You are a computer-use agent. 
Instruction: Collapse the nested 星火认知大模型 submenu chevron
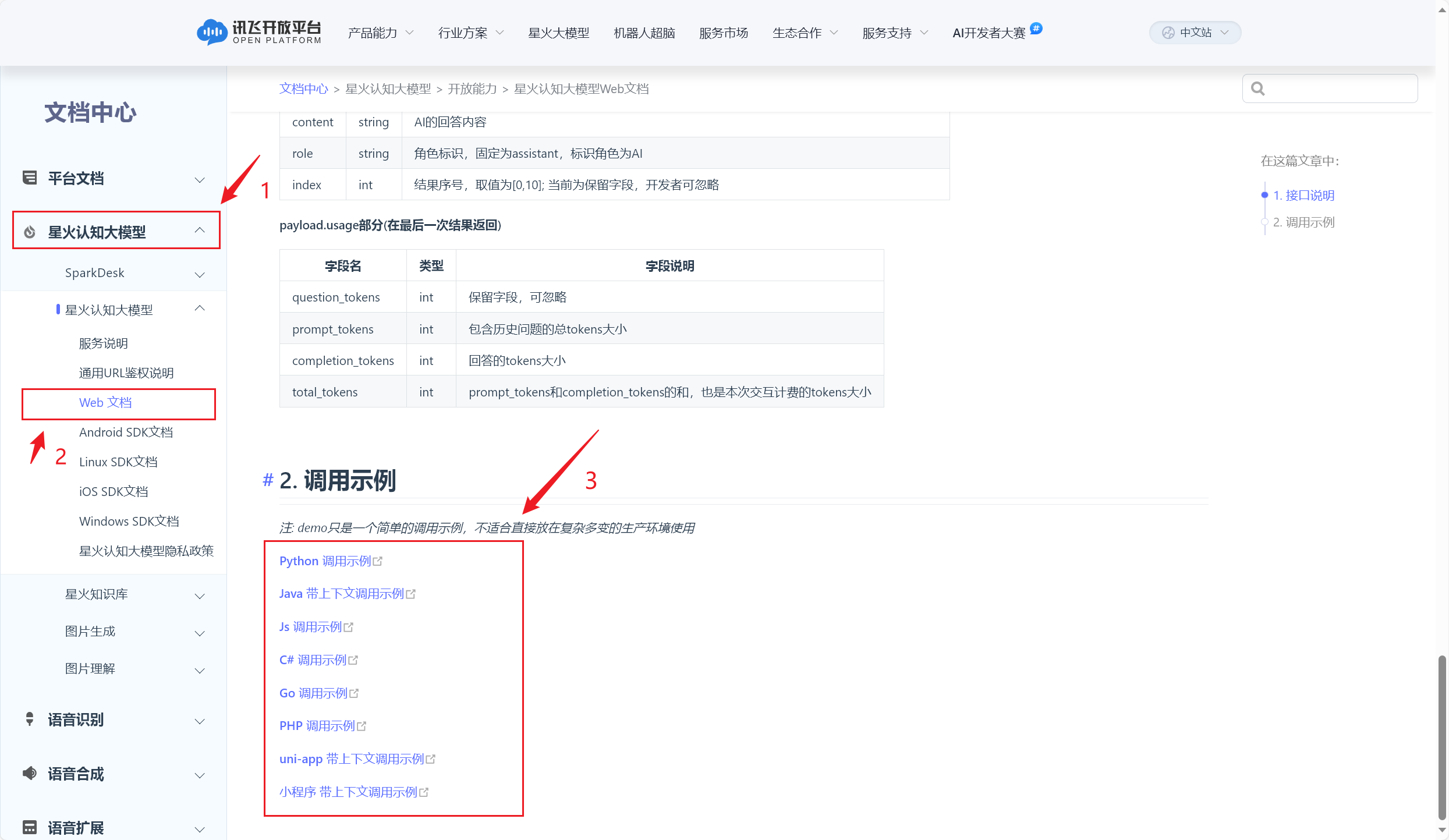click(200, 309)
